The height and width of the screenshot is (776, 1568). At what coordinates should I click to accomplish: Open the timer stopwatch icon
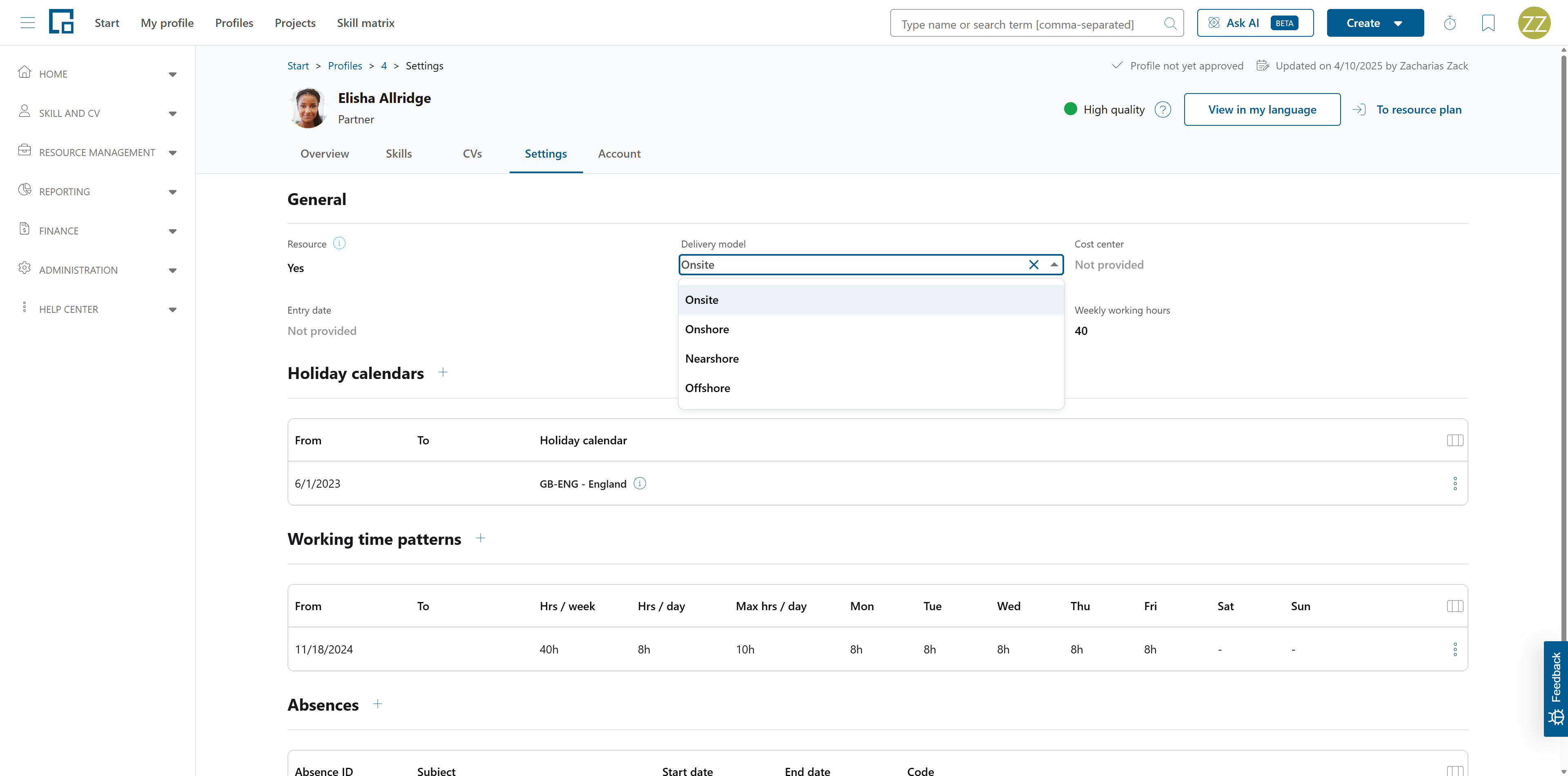(x=1450, y=23)
